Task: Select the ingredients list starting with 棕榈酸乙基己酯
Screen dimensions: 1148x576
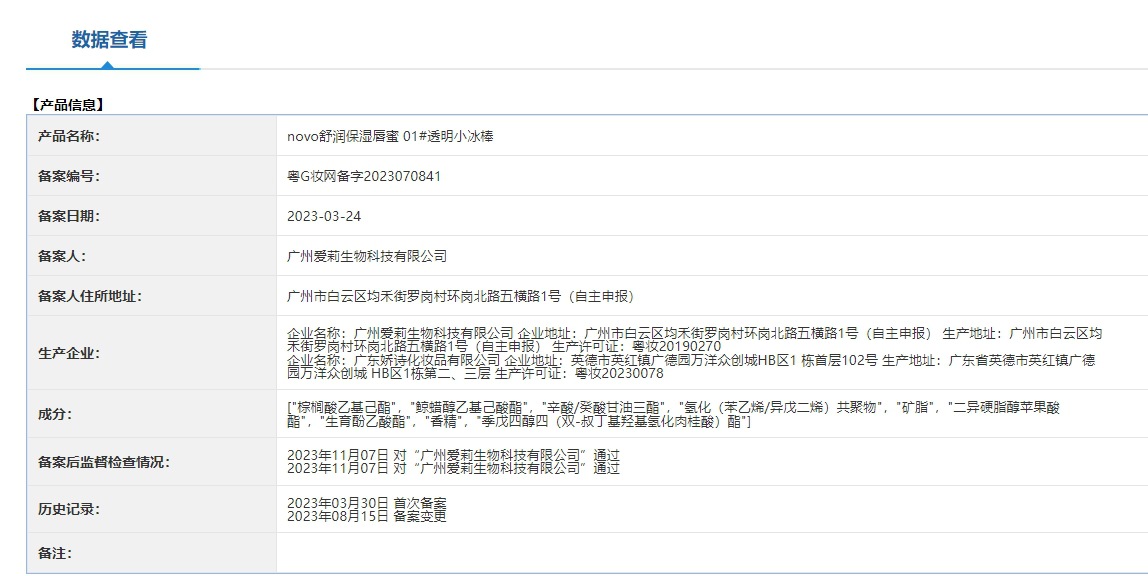Action: [674, 414]
